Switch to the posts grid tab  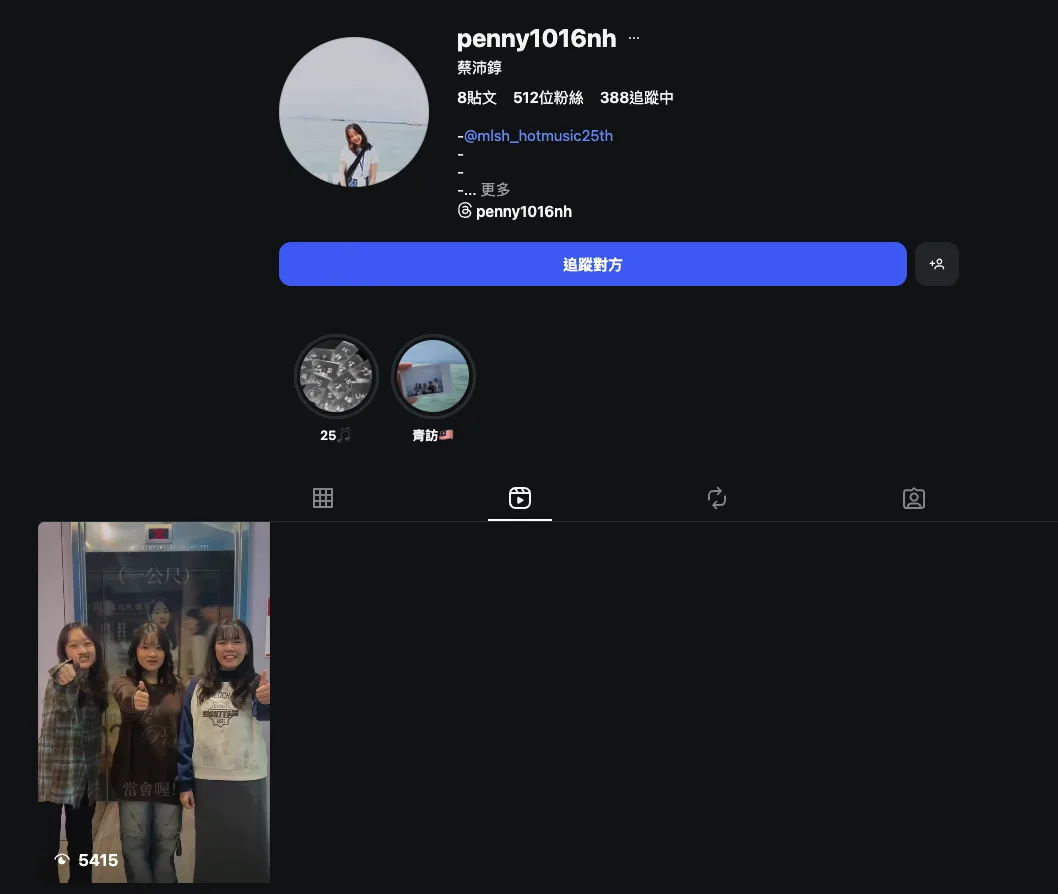(322, 498)
